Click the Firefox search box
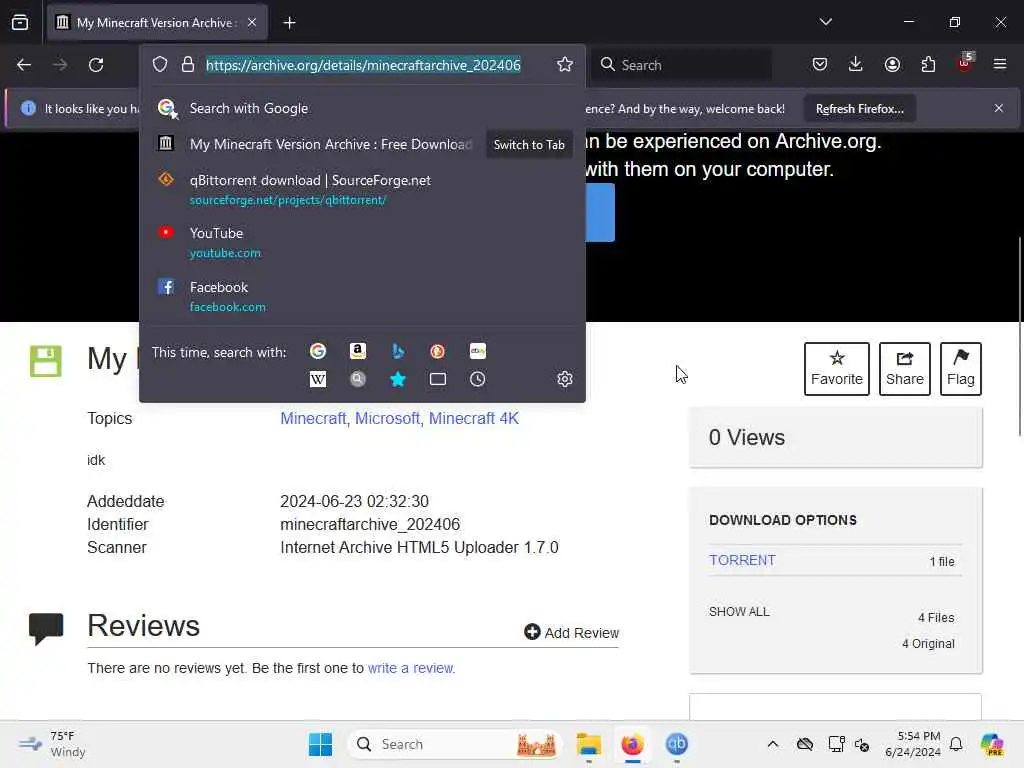This screenshot has width=1024, height=768. [682, 65]
